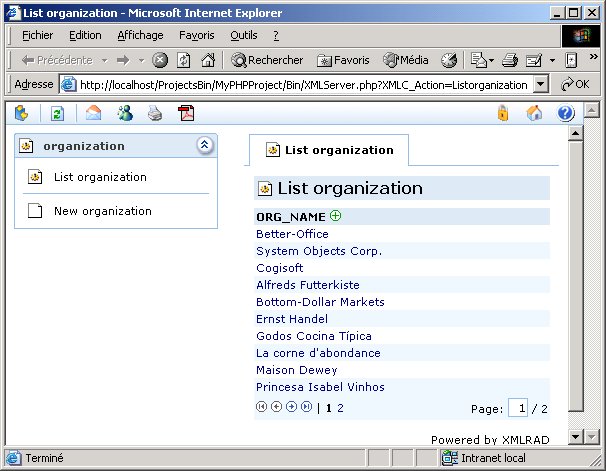Click the green refresh icon in page toolbar
Viewport: 606px width, 471px height.
point(58,113)
